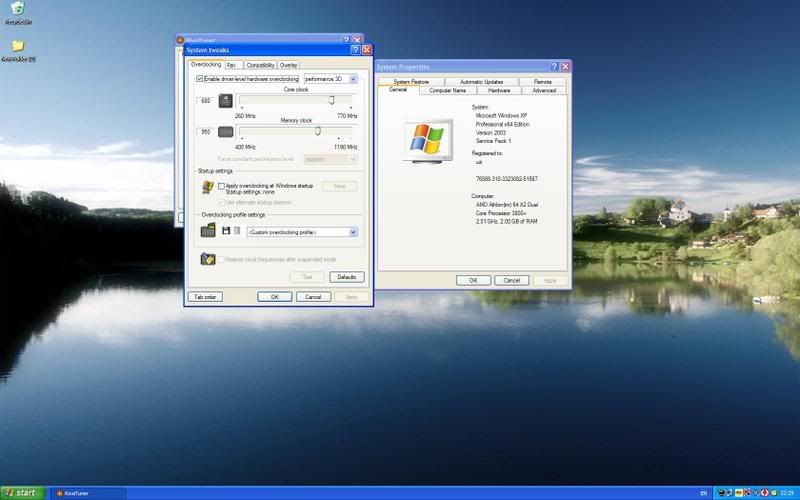This screenshot has width=800, height=500.
Task: Click Apply in the System Properties window
Action: 550,281
